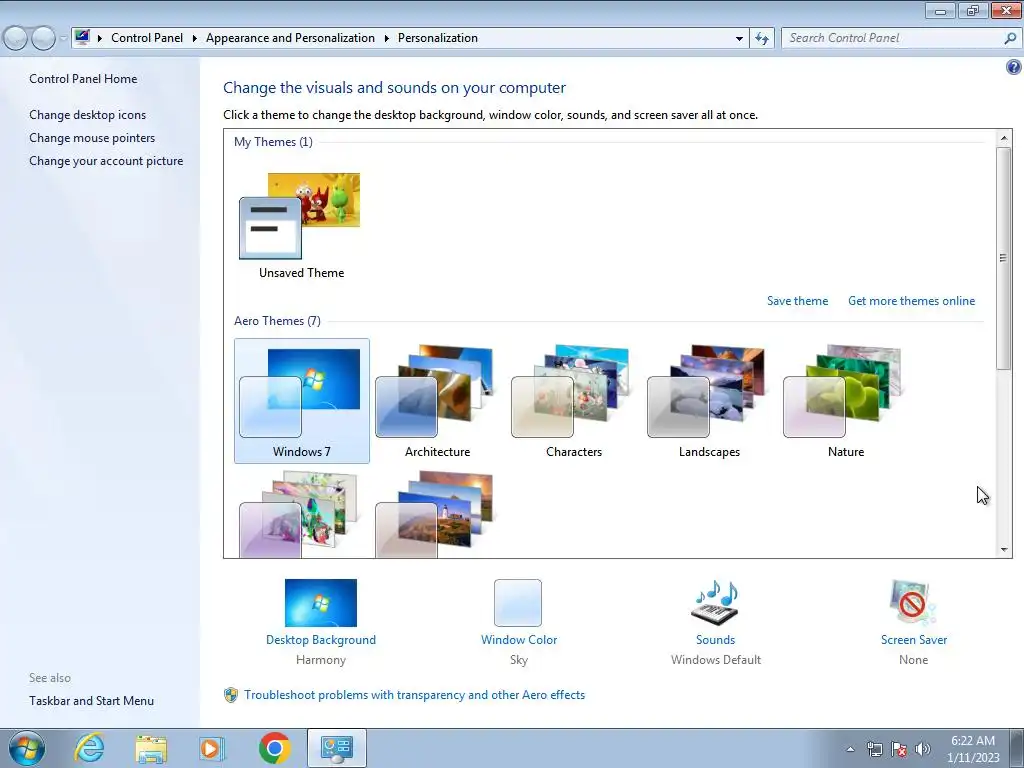Click Troubleshoot problems with transparency link
Image resolution: width=1024 pixels, height=768 pixels.
(415, 695)
